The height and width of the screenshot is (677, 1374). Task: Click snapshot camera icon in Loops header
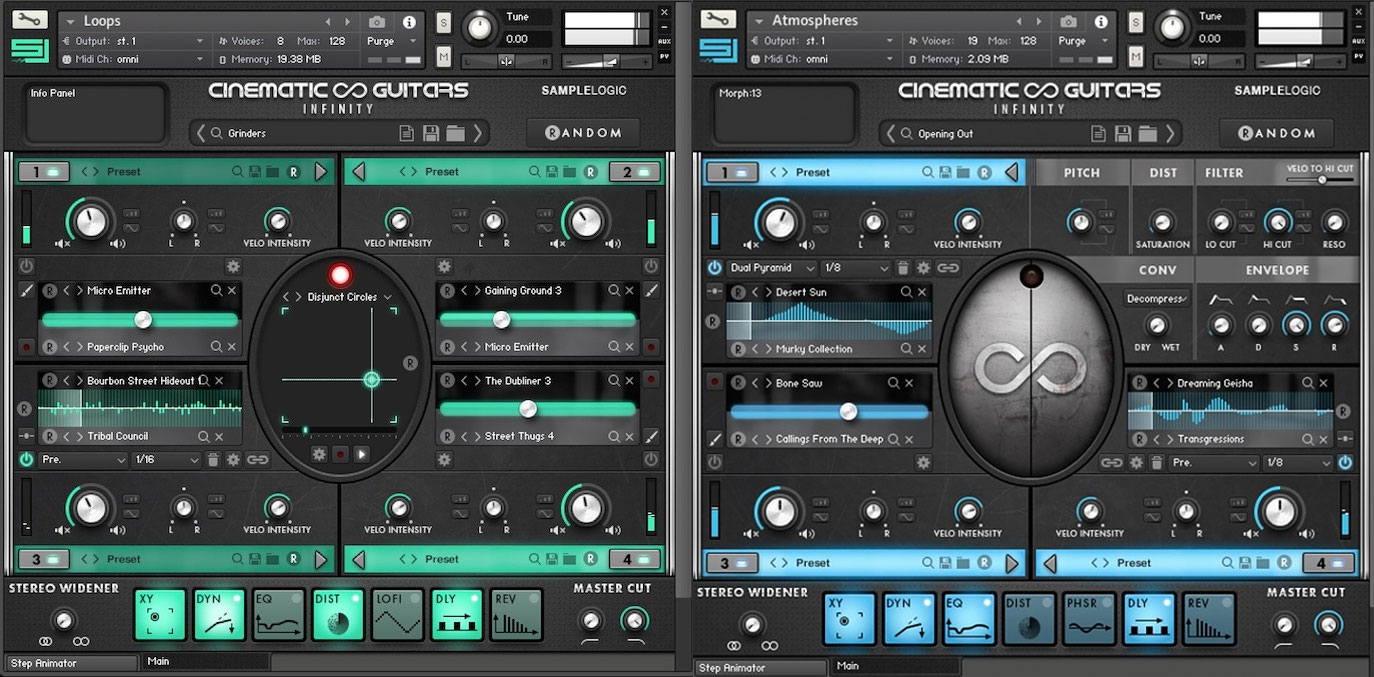(377, 22)
